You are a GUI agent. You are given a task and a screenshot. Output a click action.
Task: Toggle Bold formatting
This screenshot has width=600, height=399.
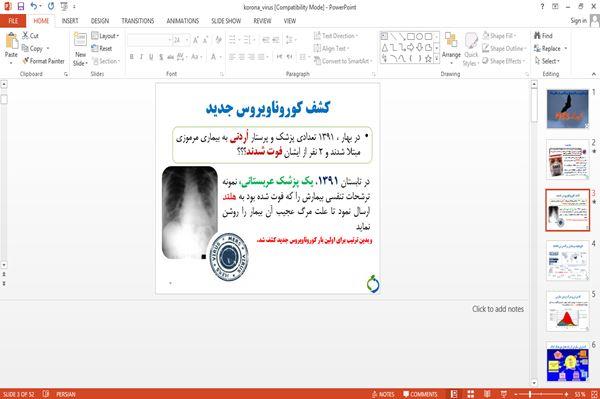coord(132,57)
